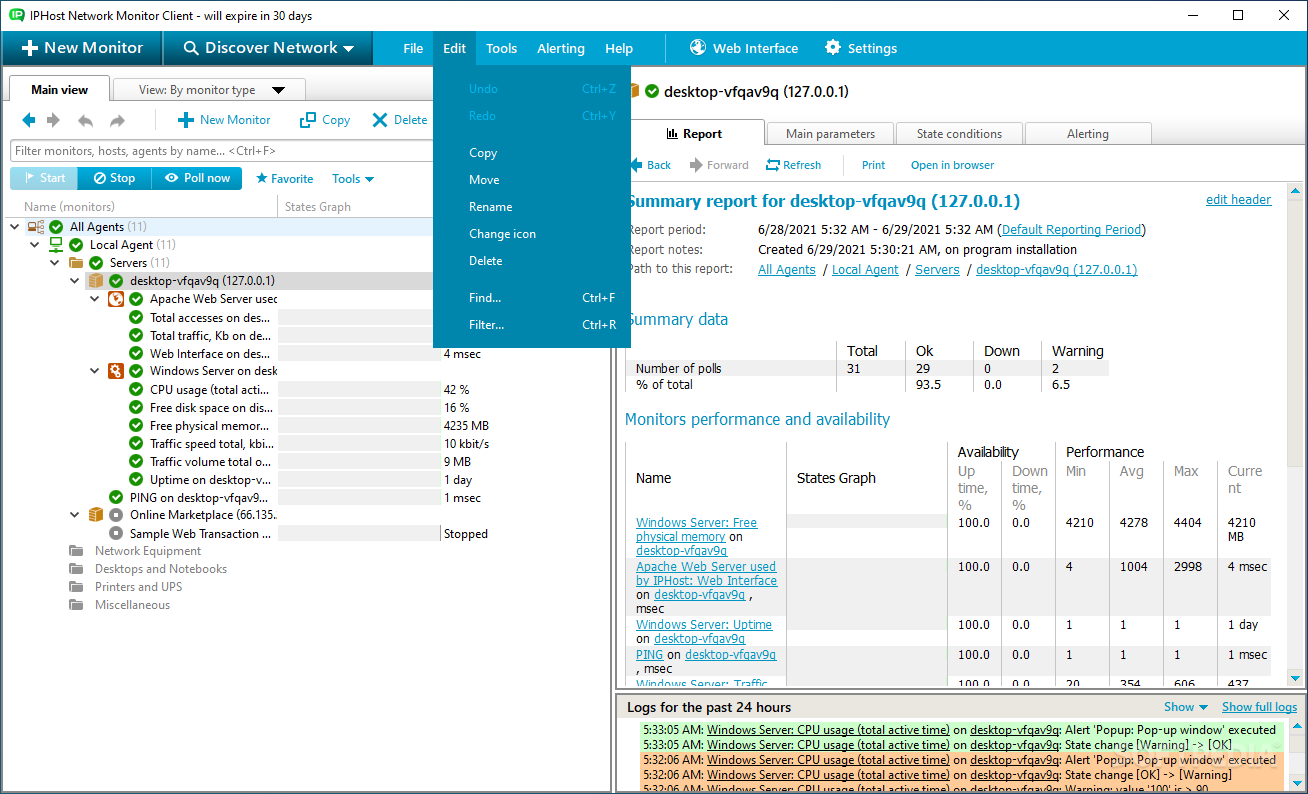Switch to the Main view tab
Screen dimensions: 1308x794
pos(59,89)
